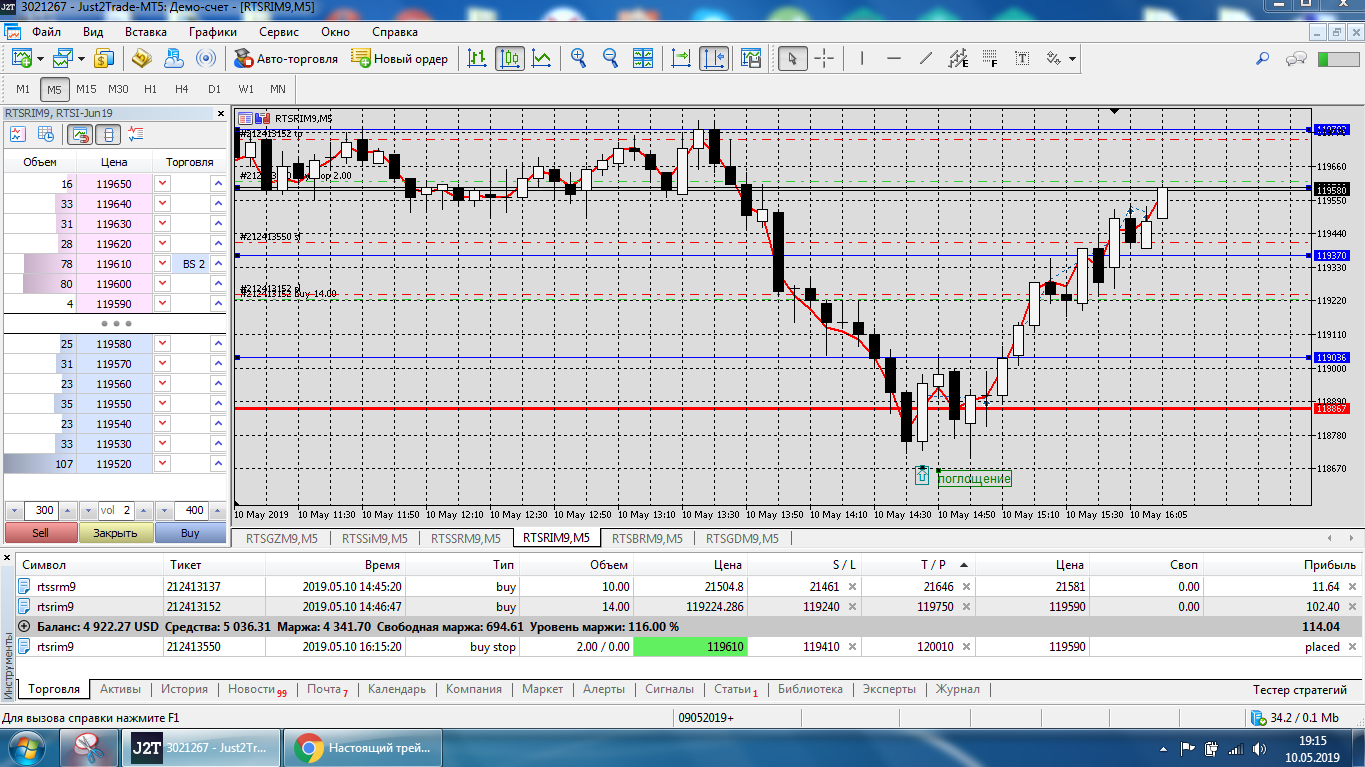Zoom out of the chart
Image resolution: width=1365 pixels, height=767 pixels.
pos(610,58)
